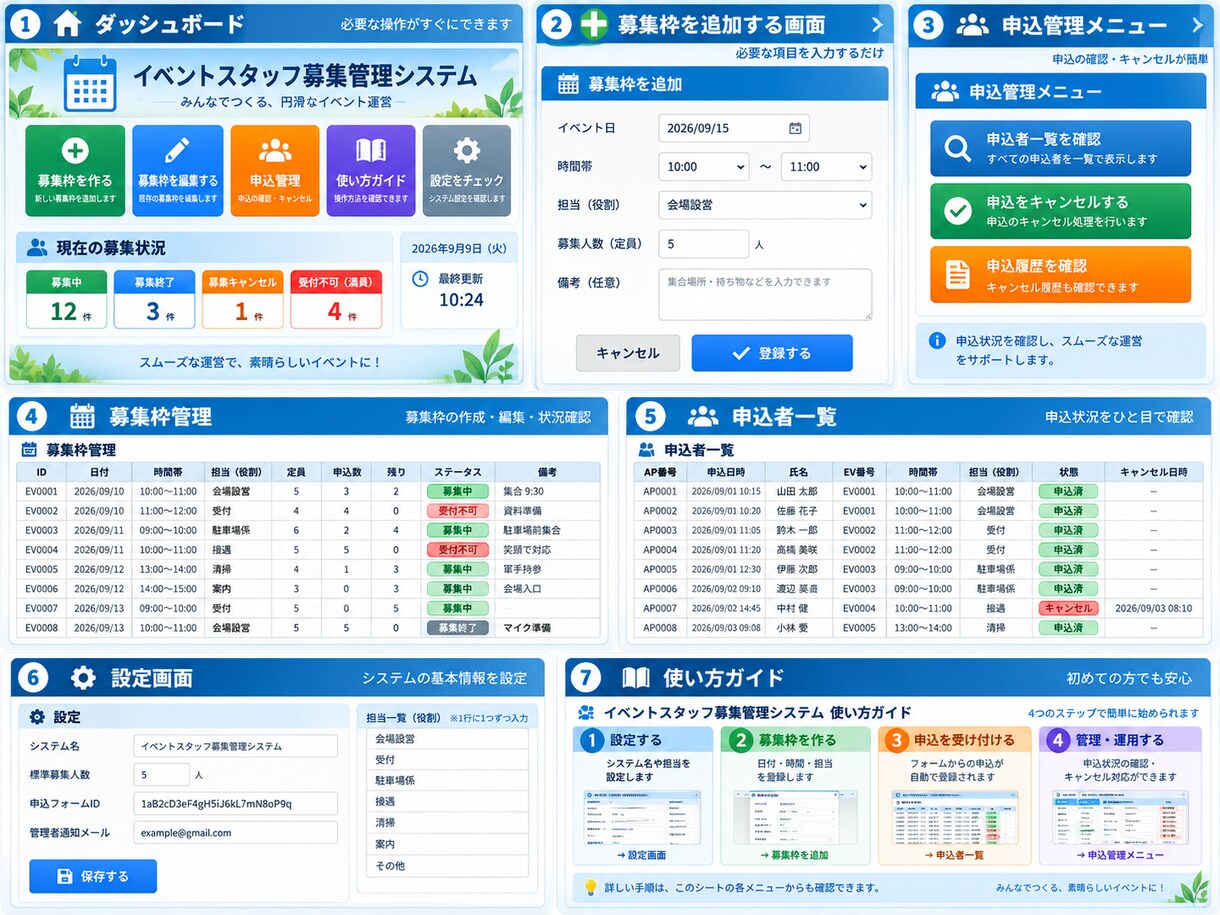Click the 募集終了 status badge for EV0008
The width and height of the screenshot is (1220, 915).
point(458,628)
